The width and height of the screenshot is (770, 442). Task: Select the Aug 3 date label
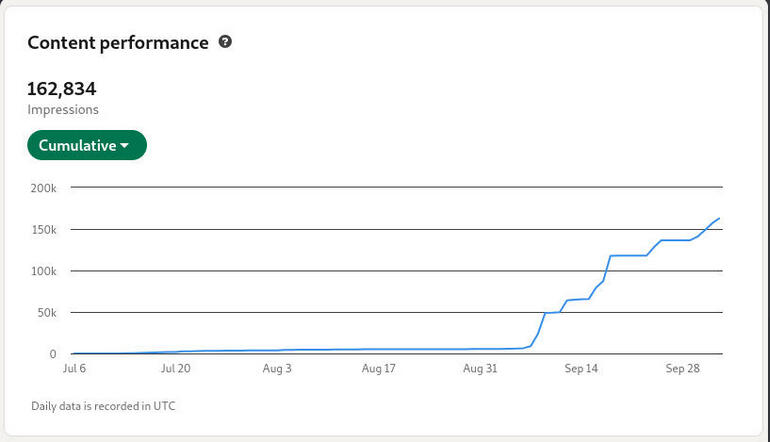coord(277,369)
